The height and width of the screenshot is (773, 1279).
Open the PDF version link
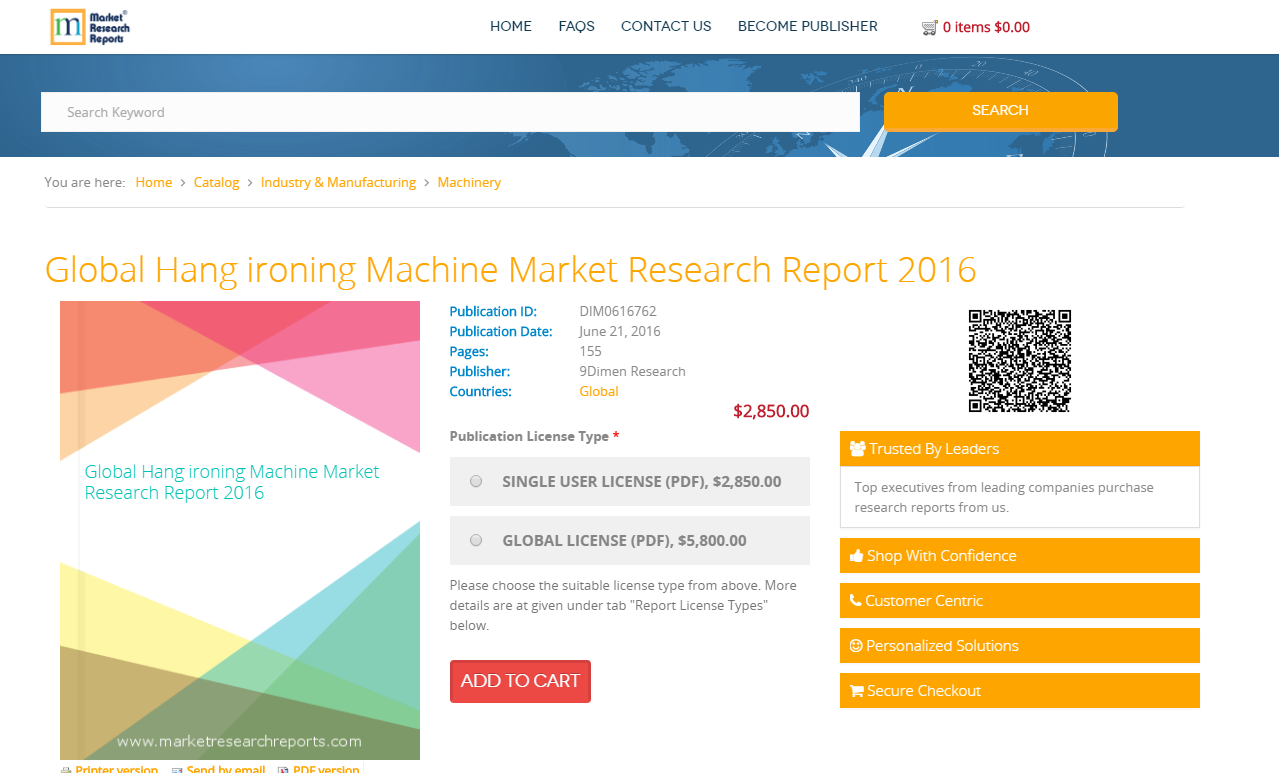click(x=326, y=770)
